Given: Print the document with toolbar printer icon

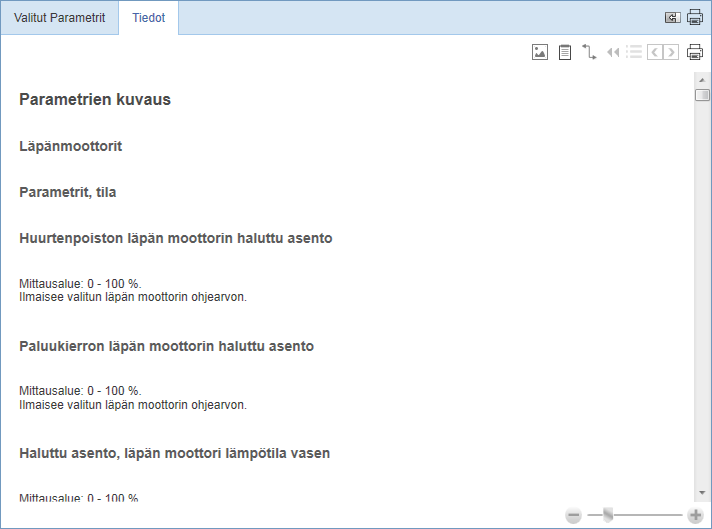Looking at the screenshot, I should point(695,52).
